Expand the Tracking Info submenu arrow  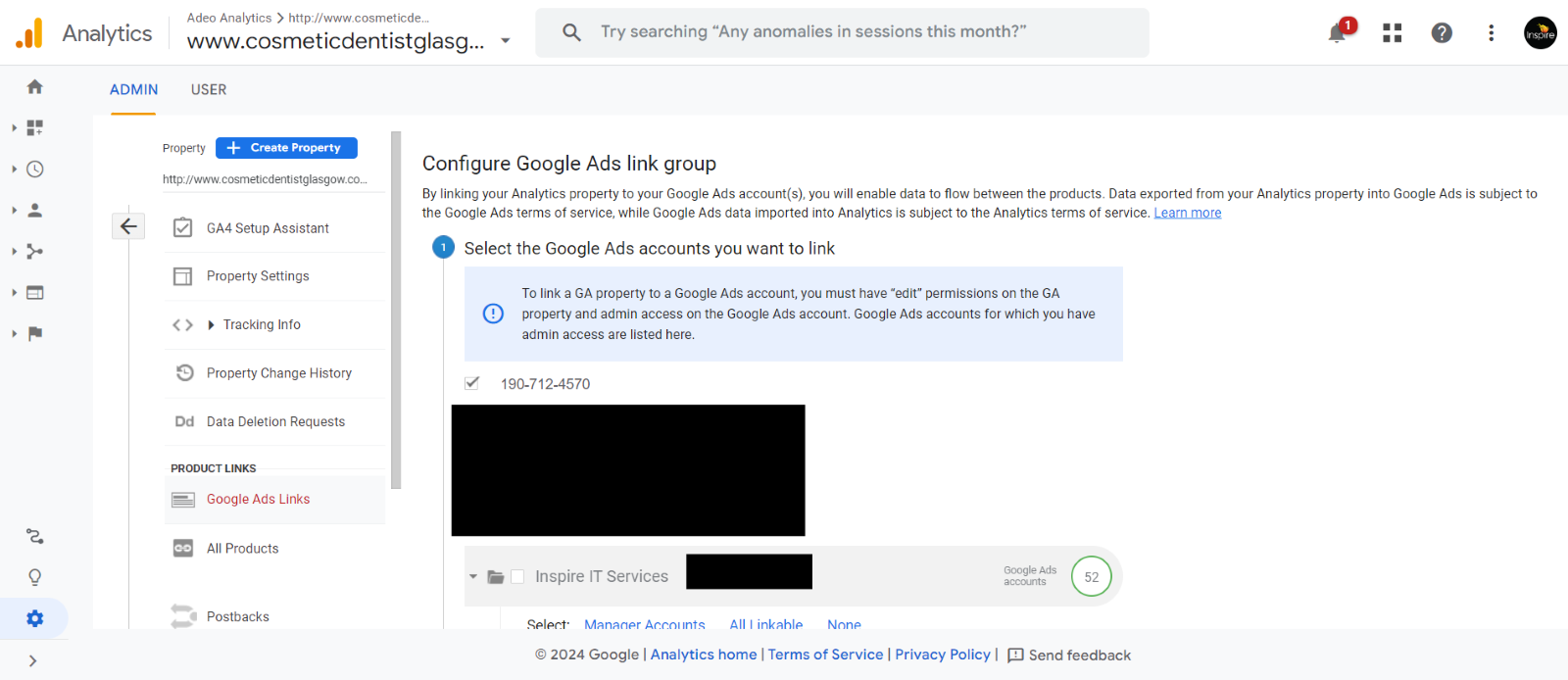211,325
